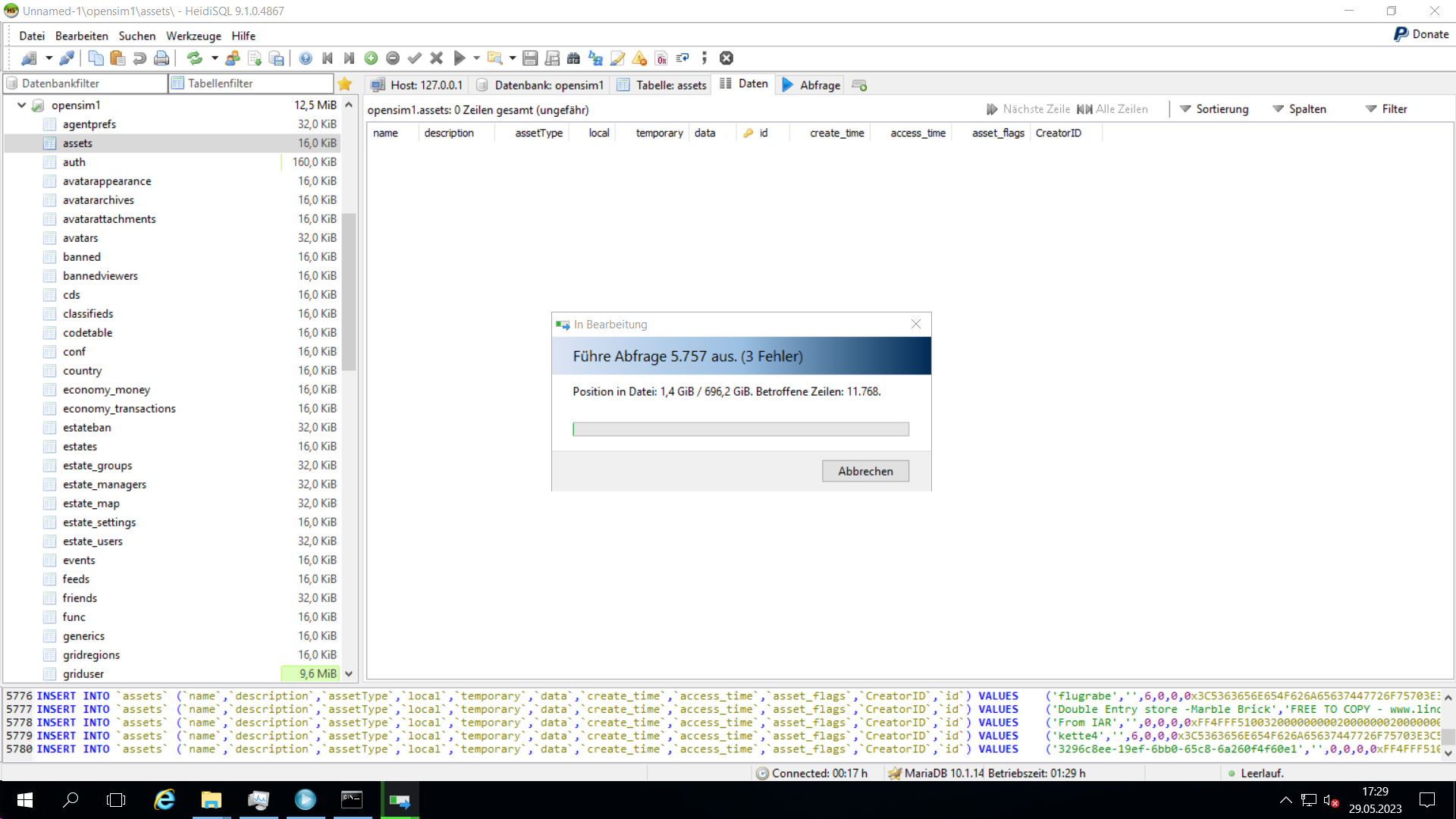Click the refresh icon in toolbar
This screenshot has width=1456, height=819.
[x=194, y=58]
